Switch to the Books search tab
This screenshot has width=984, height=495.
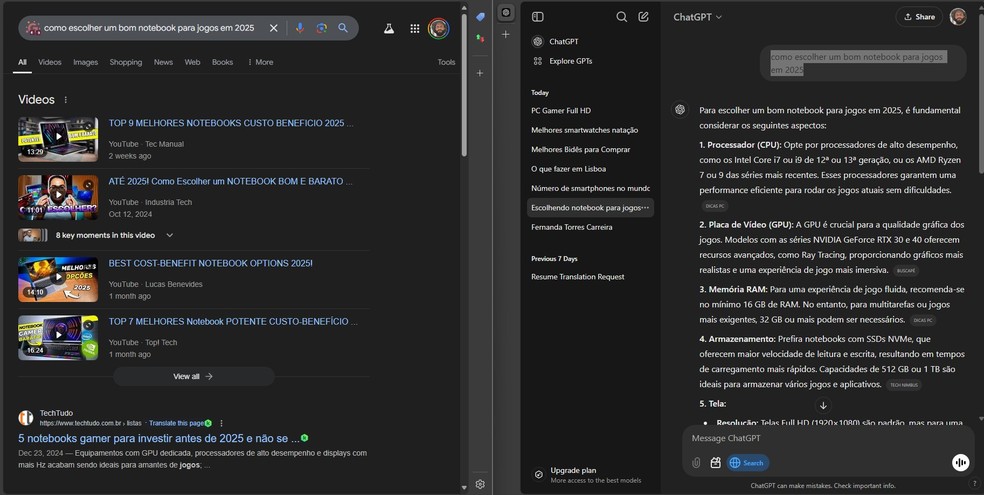(x=222, y=62)
